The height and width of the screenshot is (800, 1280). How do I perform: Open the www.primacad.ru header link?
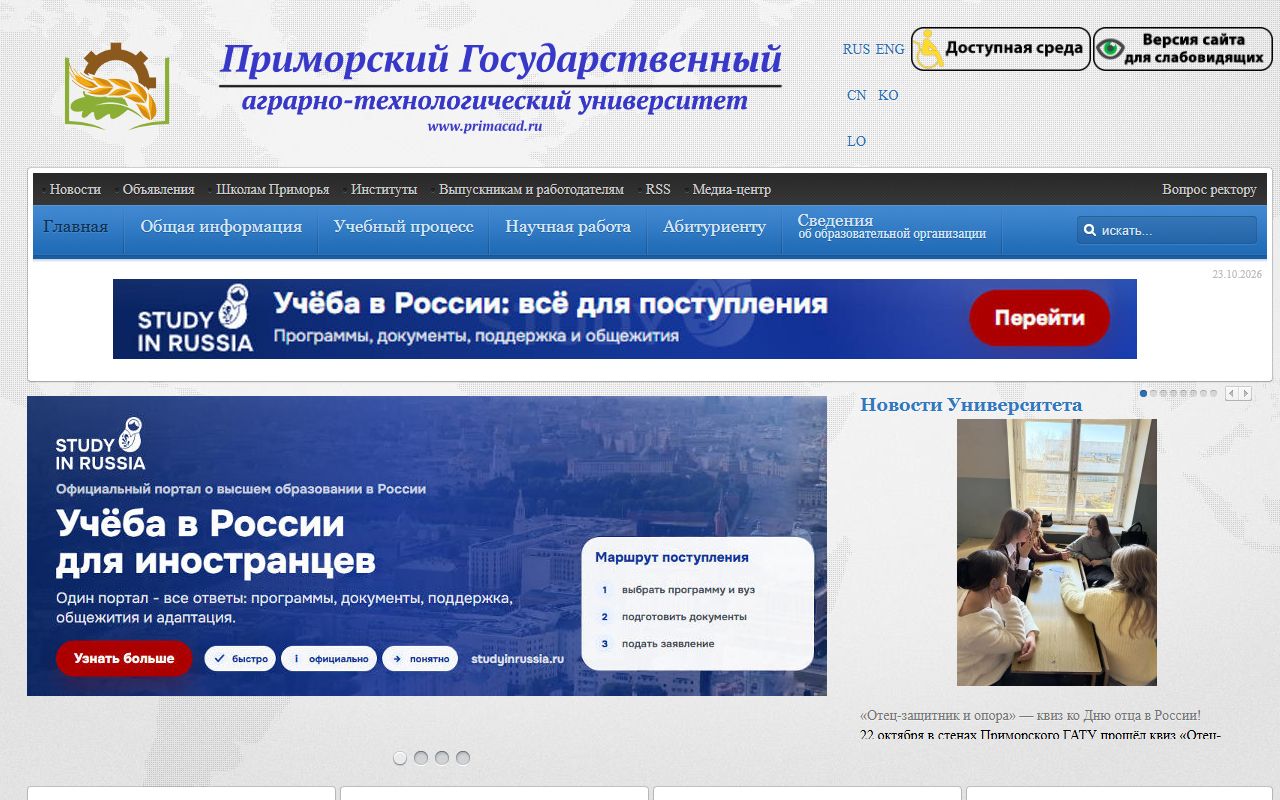[484, 126]
